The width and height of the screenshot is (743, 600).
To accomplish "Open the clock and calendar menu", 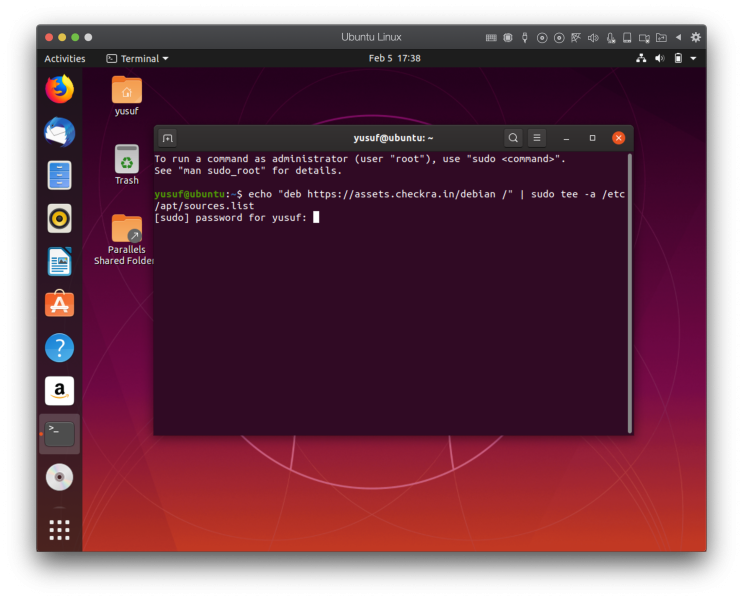I will point(394,59).
